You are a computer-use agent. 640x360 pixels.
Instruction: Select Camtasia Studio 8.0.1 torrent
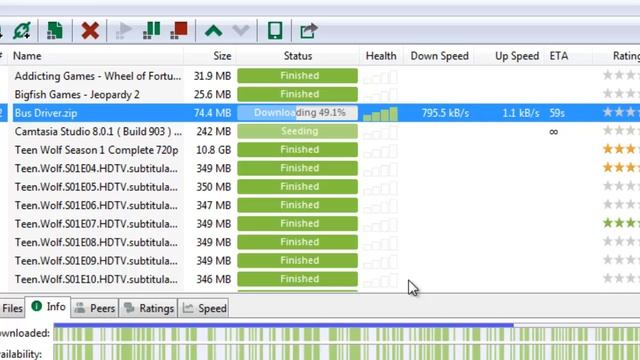coord(98,132)
